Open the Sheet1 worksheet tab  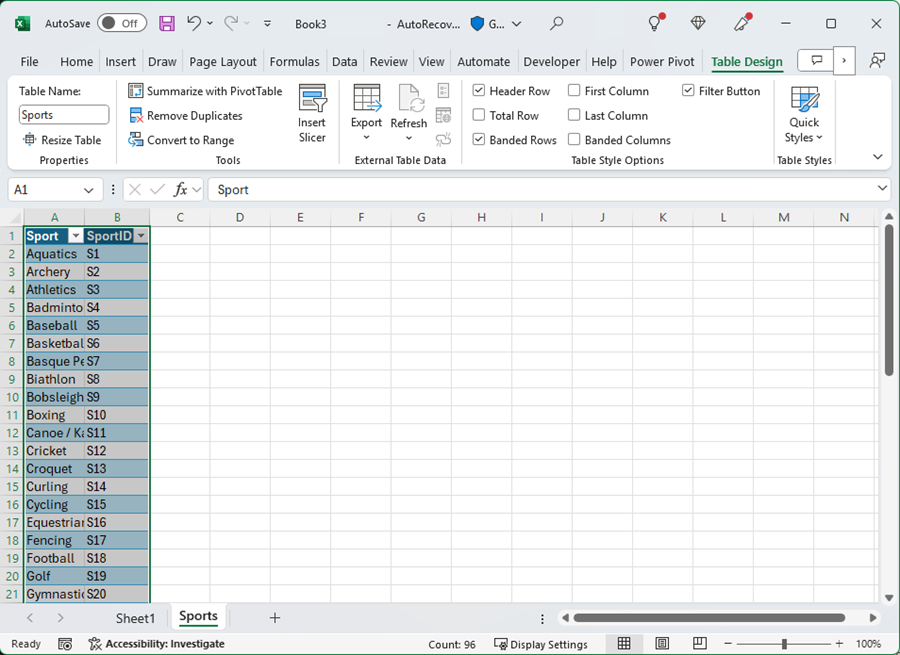pyautogui.click(x=134, y=617)
